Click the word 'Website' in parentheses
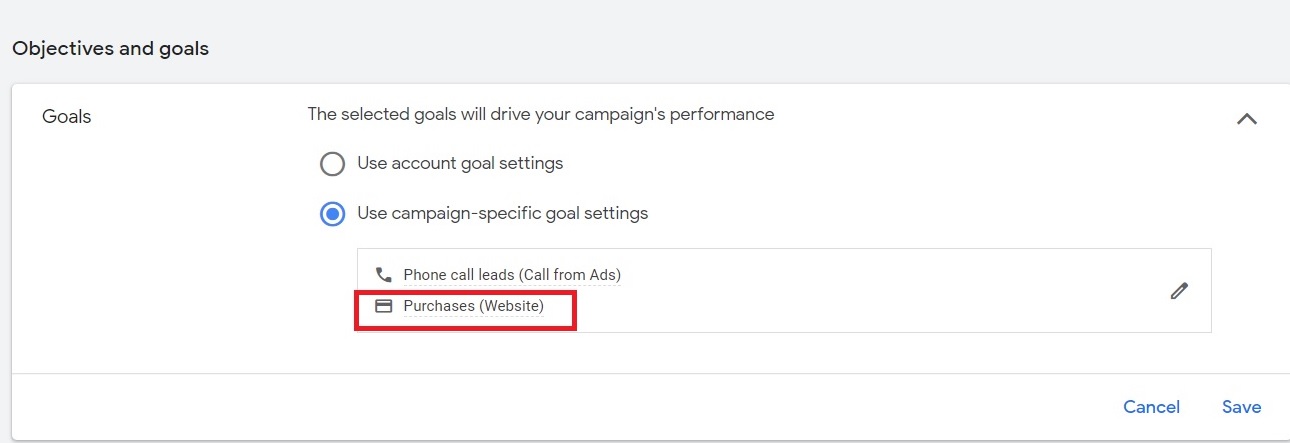The height and width of the screenshot is (443, 1290). pos(511,306)
